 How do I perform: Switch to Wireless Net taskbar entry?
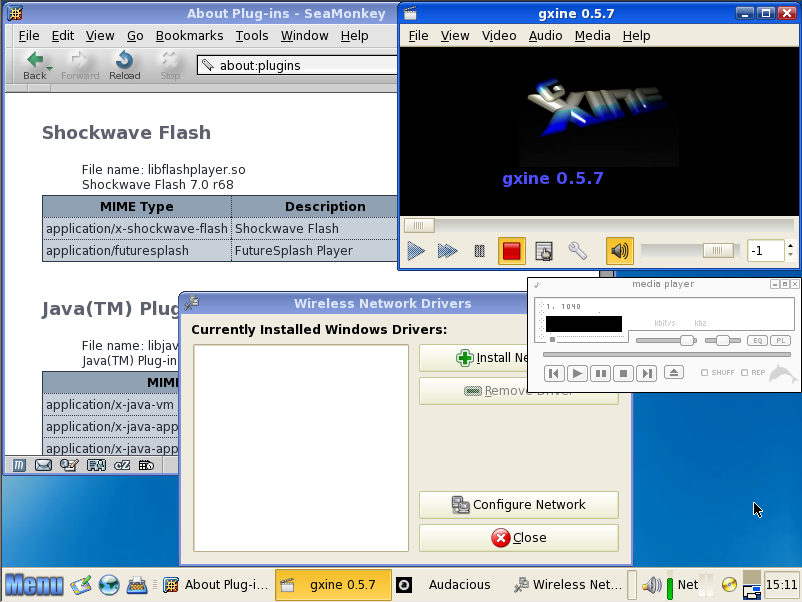click(x=568, y=585)
